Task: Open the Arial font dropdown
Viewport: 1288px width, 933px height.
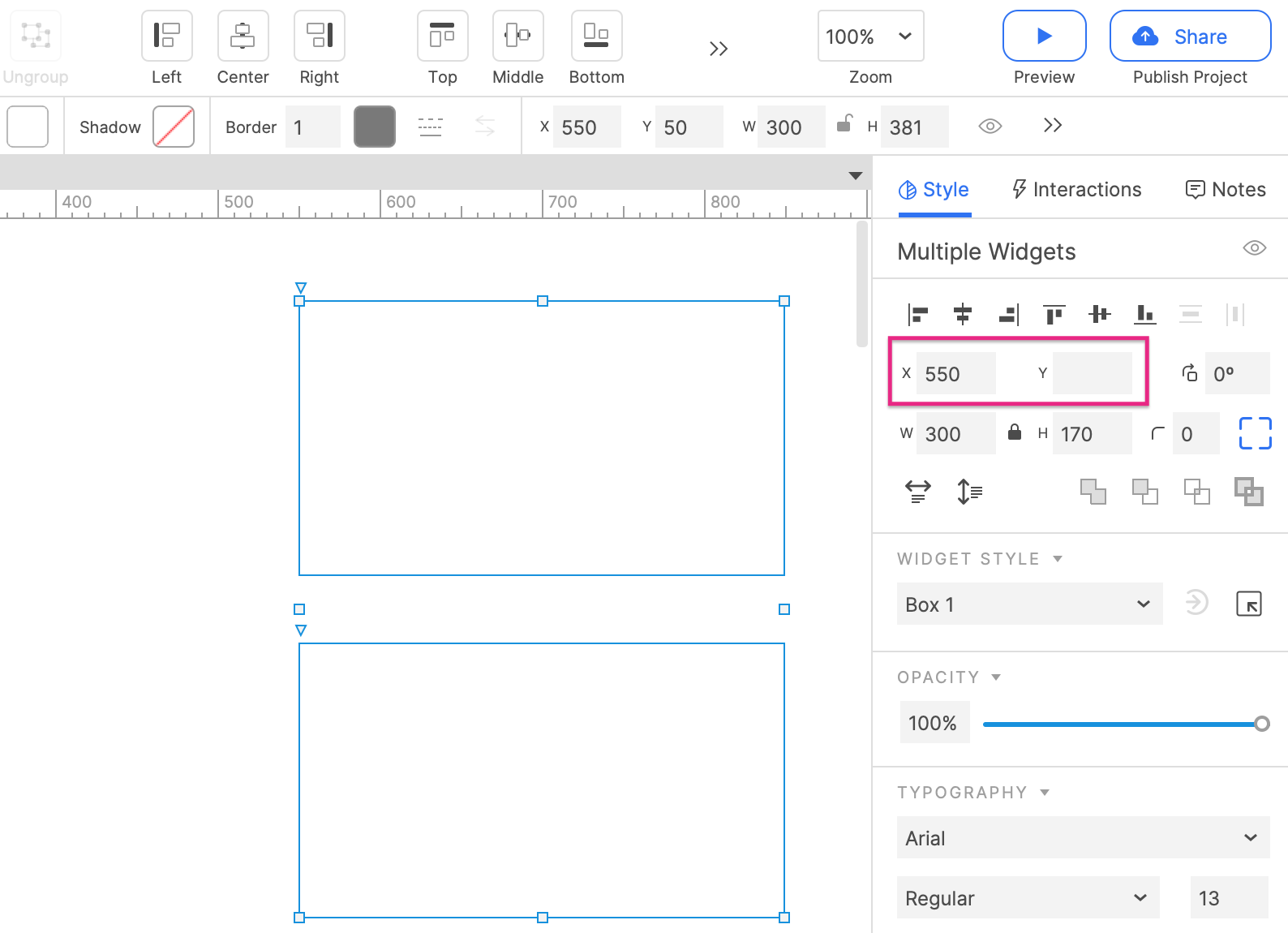Action: point(1083,837)
